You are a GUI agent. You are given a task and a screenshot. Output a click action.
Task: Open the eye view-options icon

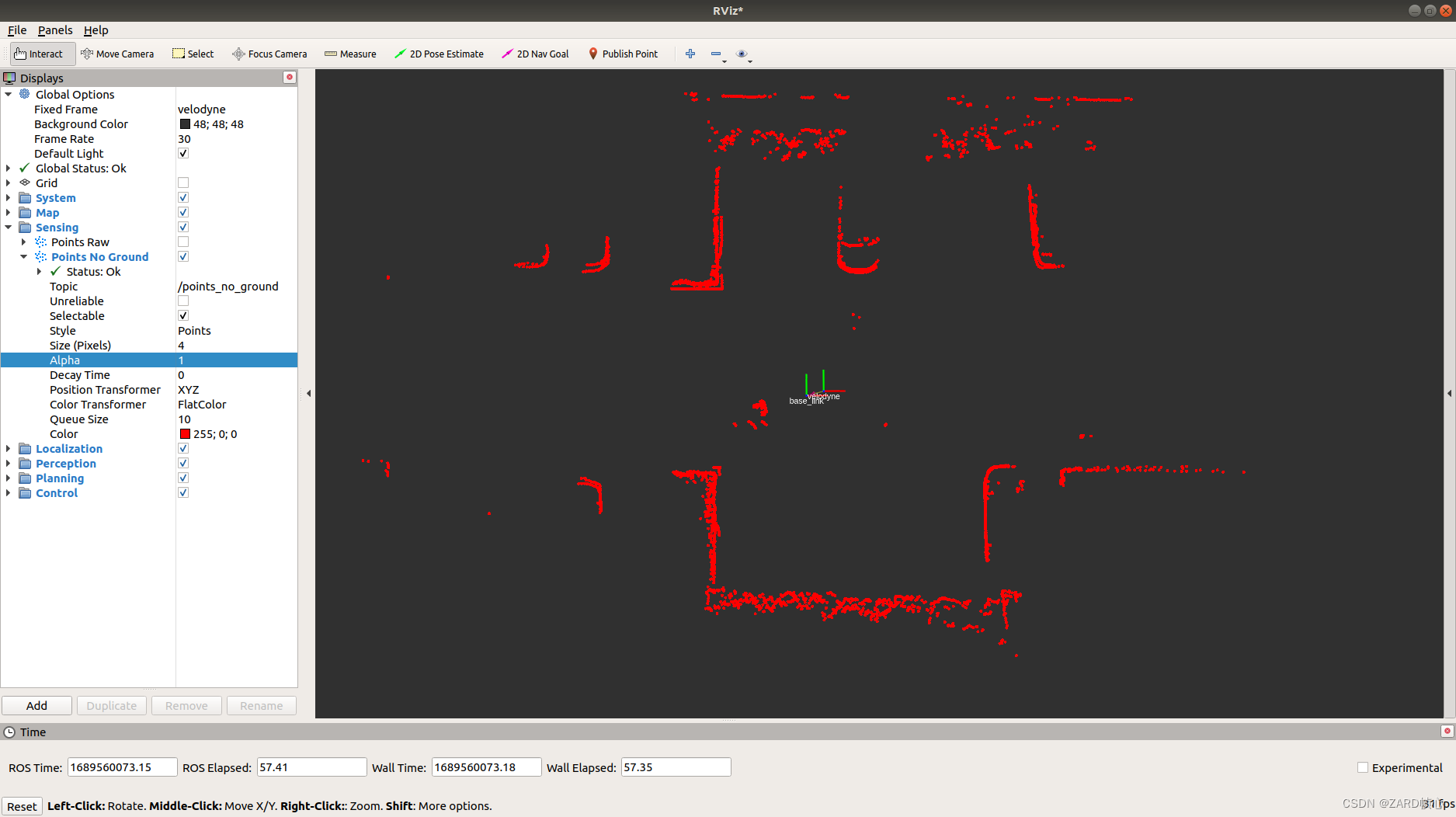pos(742,54)
